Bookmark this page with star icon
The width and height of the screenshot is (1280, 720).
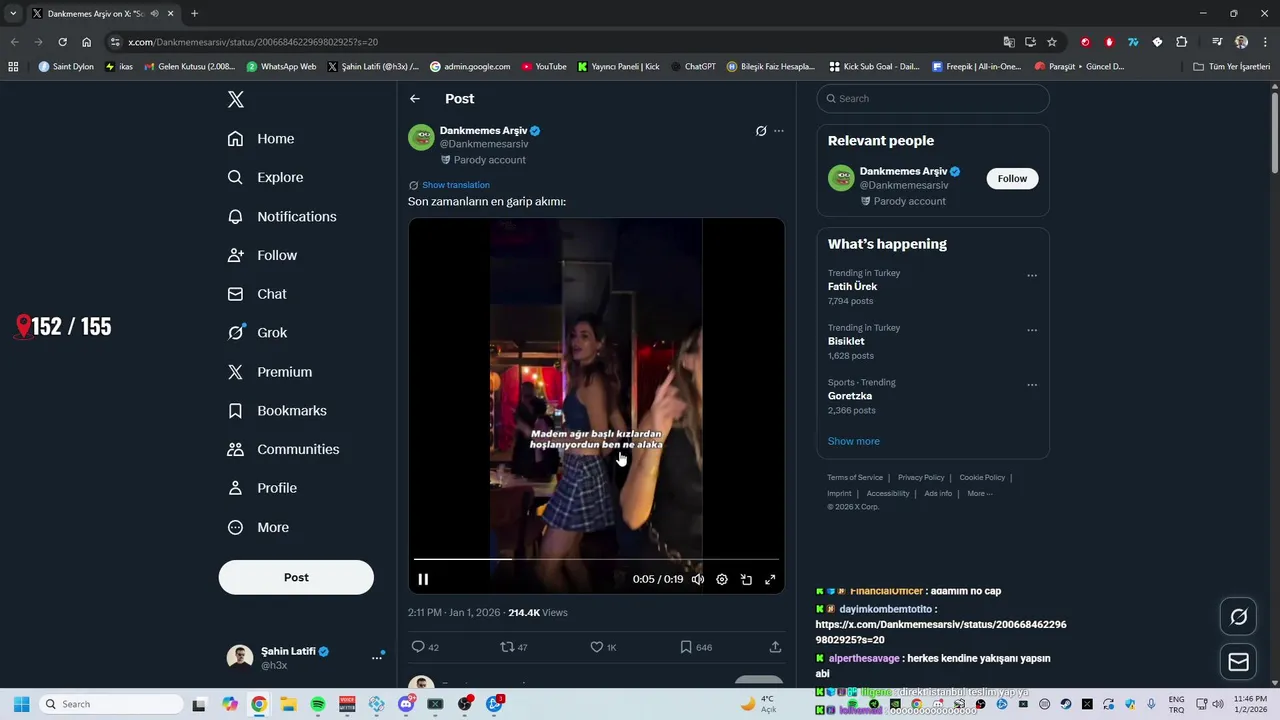[1052, 42]
